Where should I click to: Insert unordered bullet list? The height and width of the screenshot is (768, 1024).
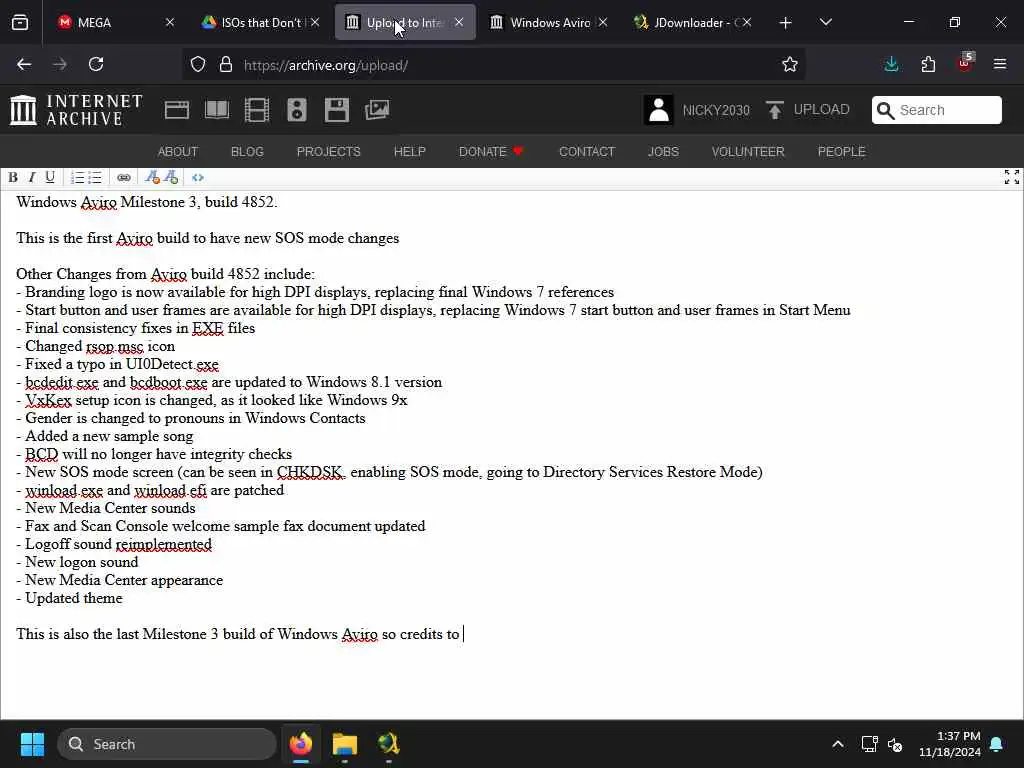pyautogui.click(x=95, y=178)
